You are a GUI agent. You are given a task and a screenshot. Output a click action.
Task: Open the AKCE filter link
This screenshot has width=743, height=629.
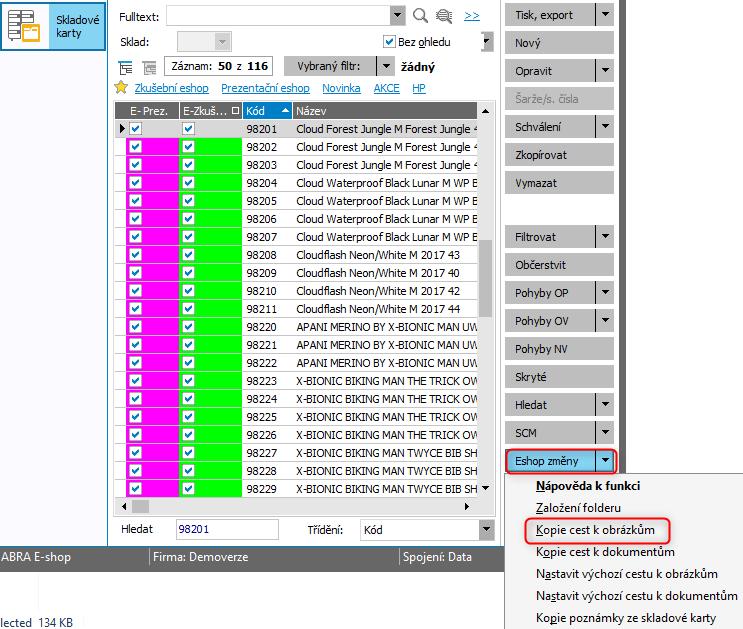[386, 88]
